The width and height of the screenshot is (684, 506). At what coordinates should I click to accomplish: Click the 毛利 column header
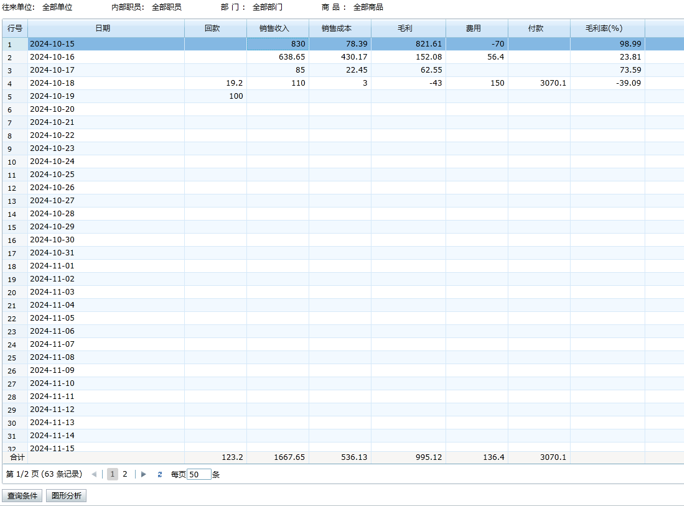[404, 29]
